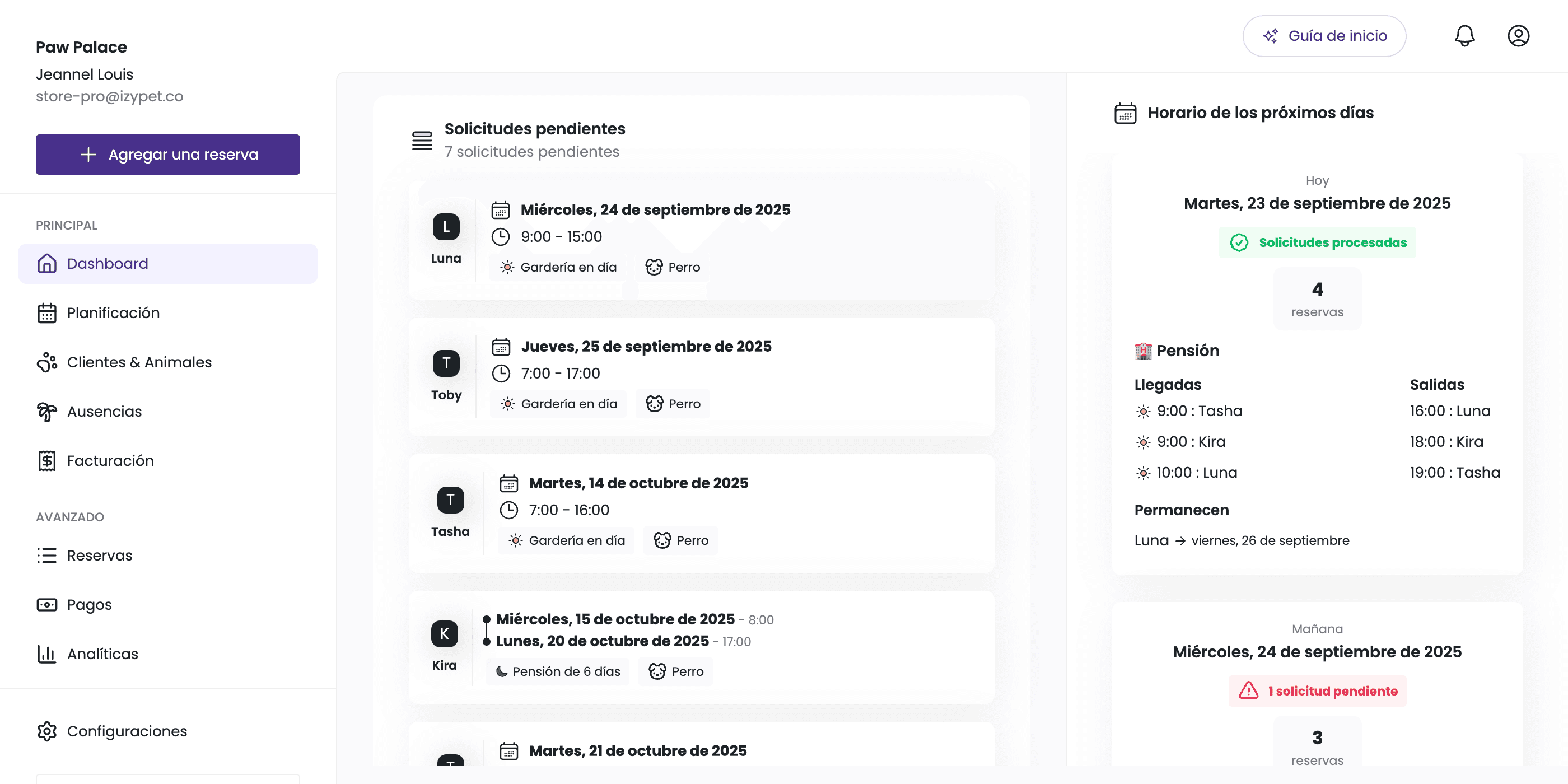This screenshot has height=784, width=1568.
Task: Click the Solicitudes procesadas status badge
Action: coord(1317,242)
